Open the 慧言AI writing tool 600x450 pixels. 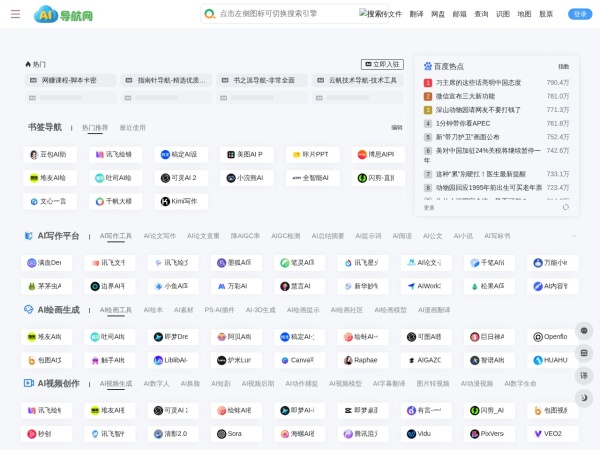pyautogui.click(x=300, y=286)
